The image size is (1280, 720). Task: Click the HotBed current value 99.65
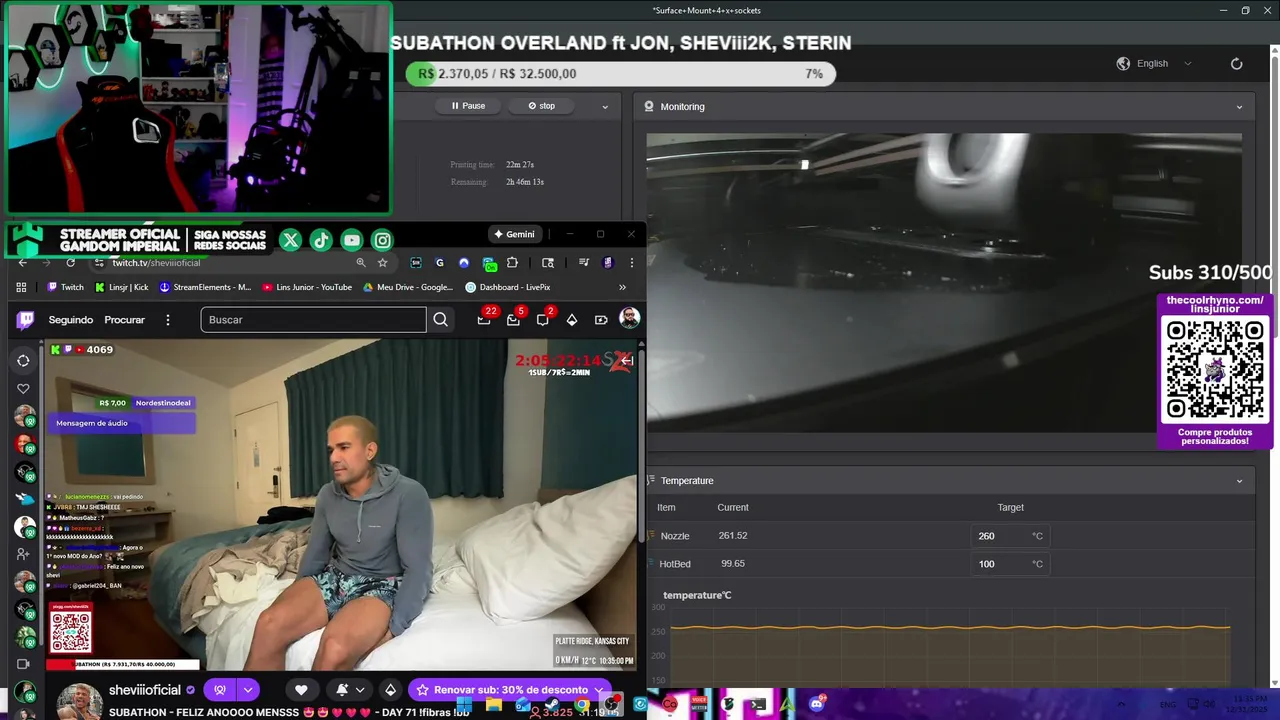[732, 564]
